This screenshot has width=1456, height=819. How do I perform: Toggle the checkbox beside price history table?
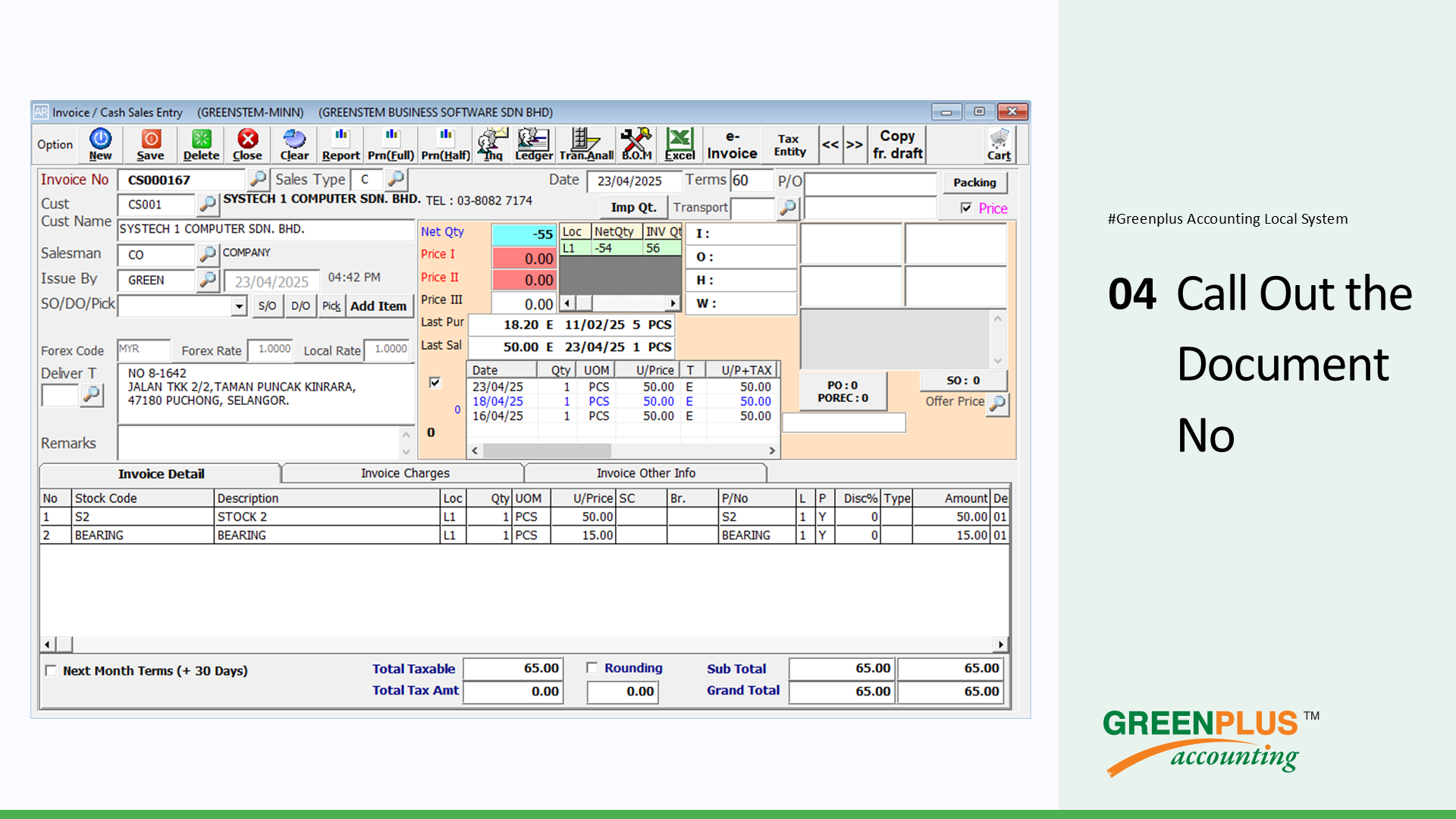[x=435, y=382]
